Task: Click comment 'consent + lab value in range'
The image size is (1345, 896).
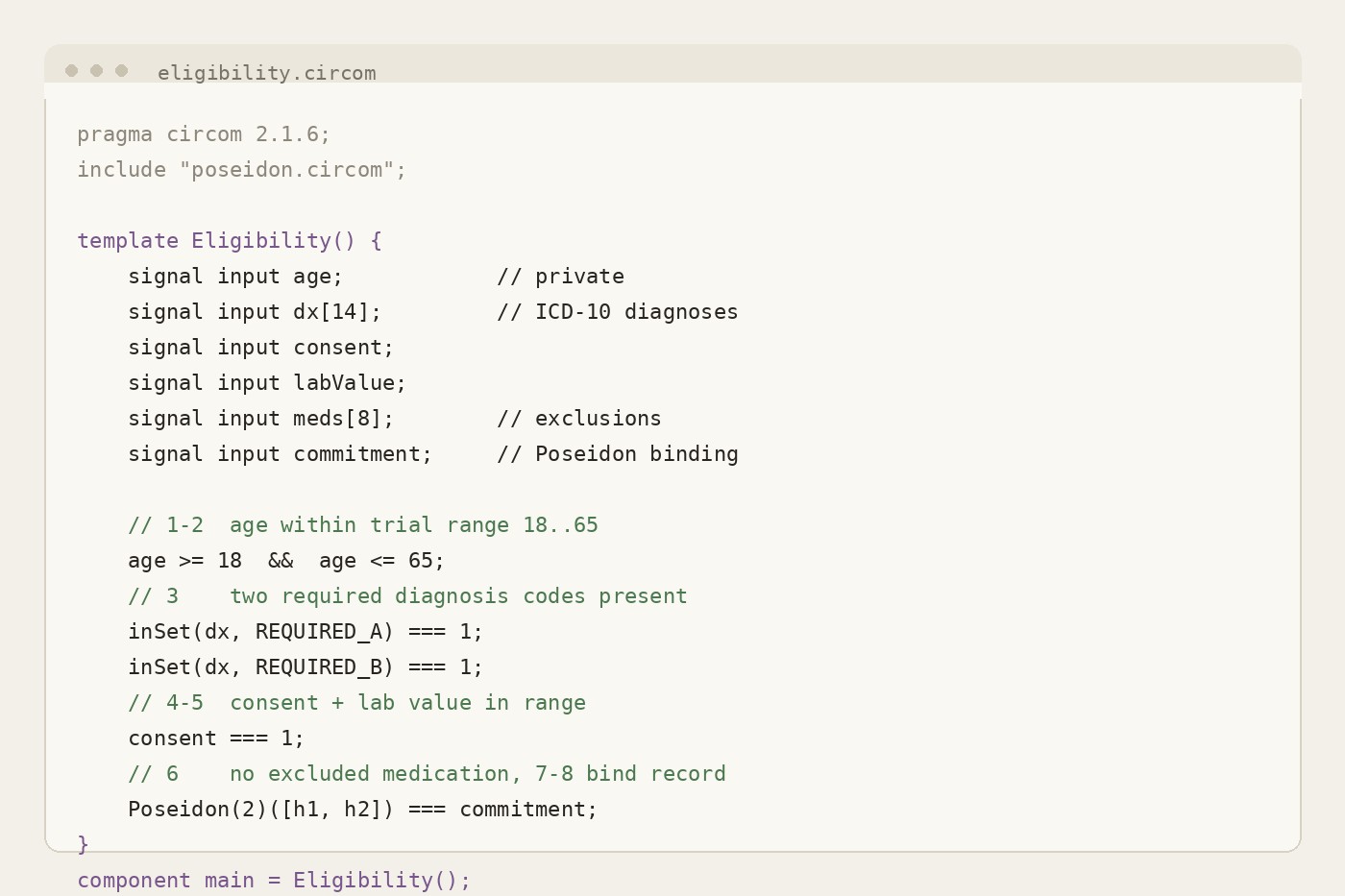Action: coord(356,703)
